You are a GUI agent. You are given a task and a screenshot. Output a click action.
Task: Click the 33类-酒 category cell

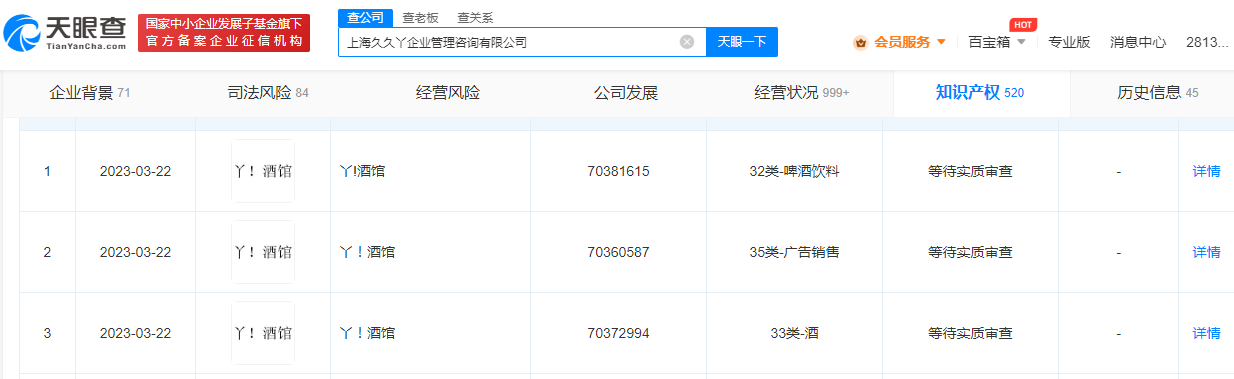[794, 333]
